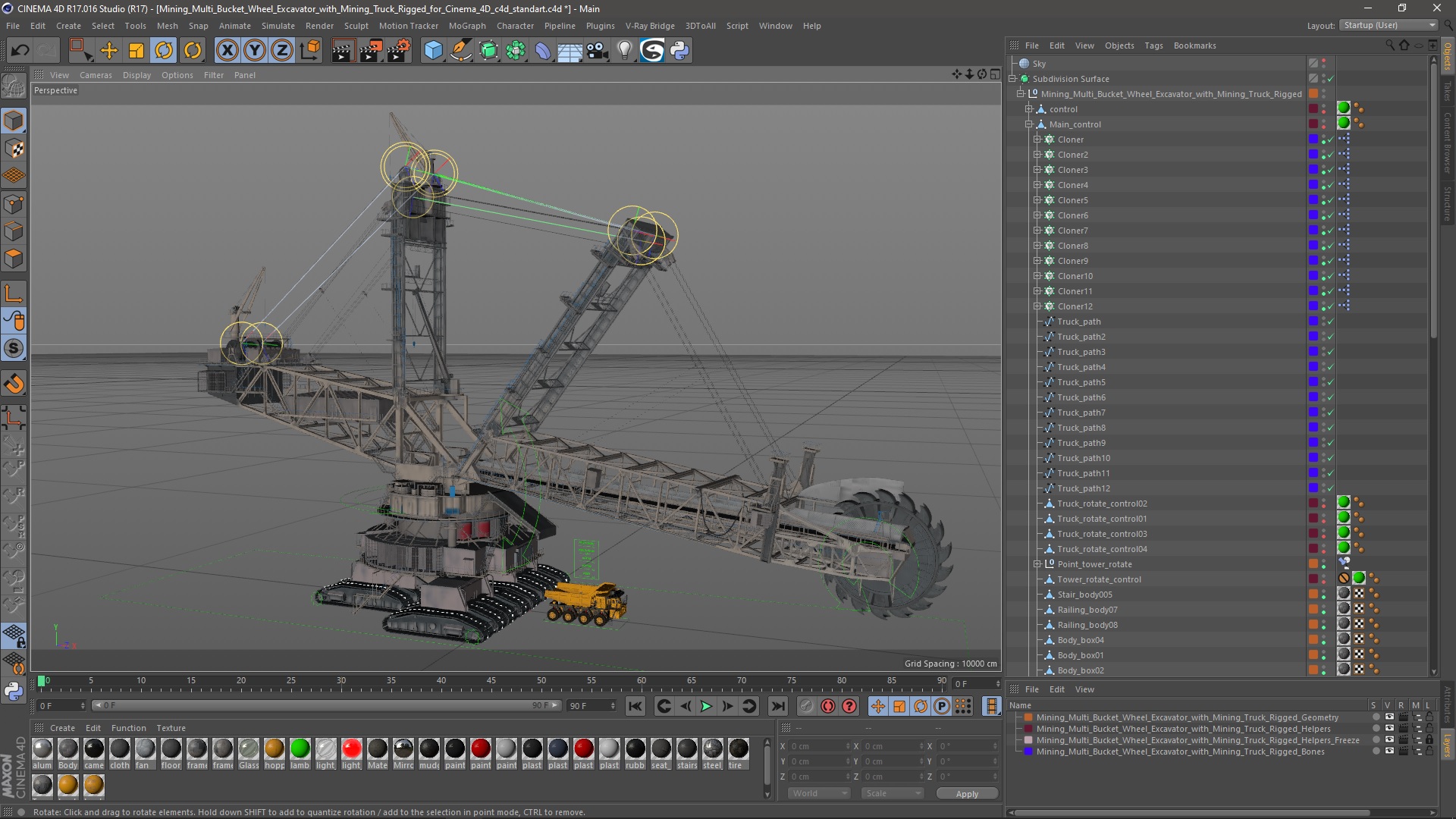Go to start of animation

tap(635, 706)
